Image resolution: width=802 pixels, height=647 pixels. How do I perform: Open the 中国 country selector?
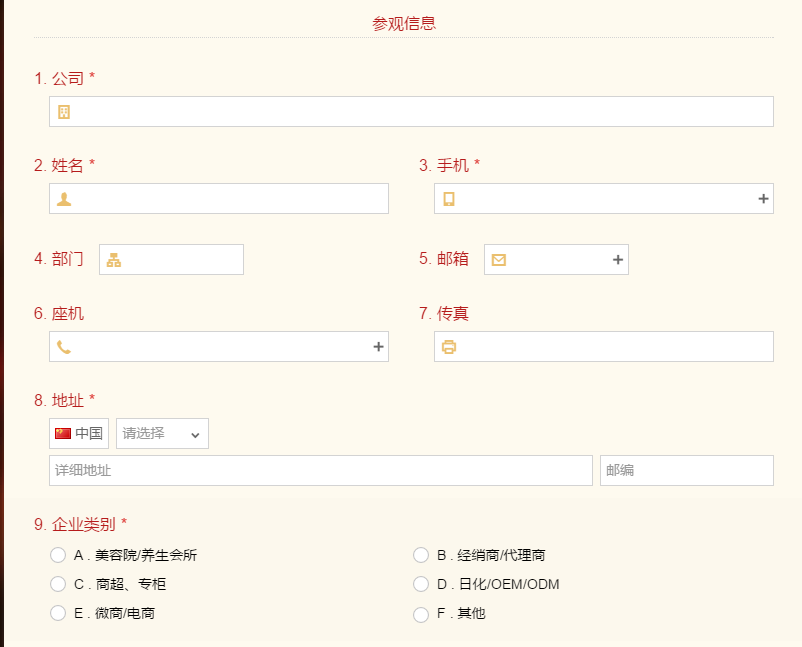click(79, 434)
